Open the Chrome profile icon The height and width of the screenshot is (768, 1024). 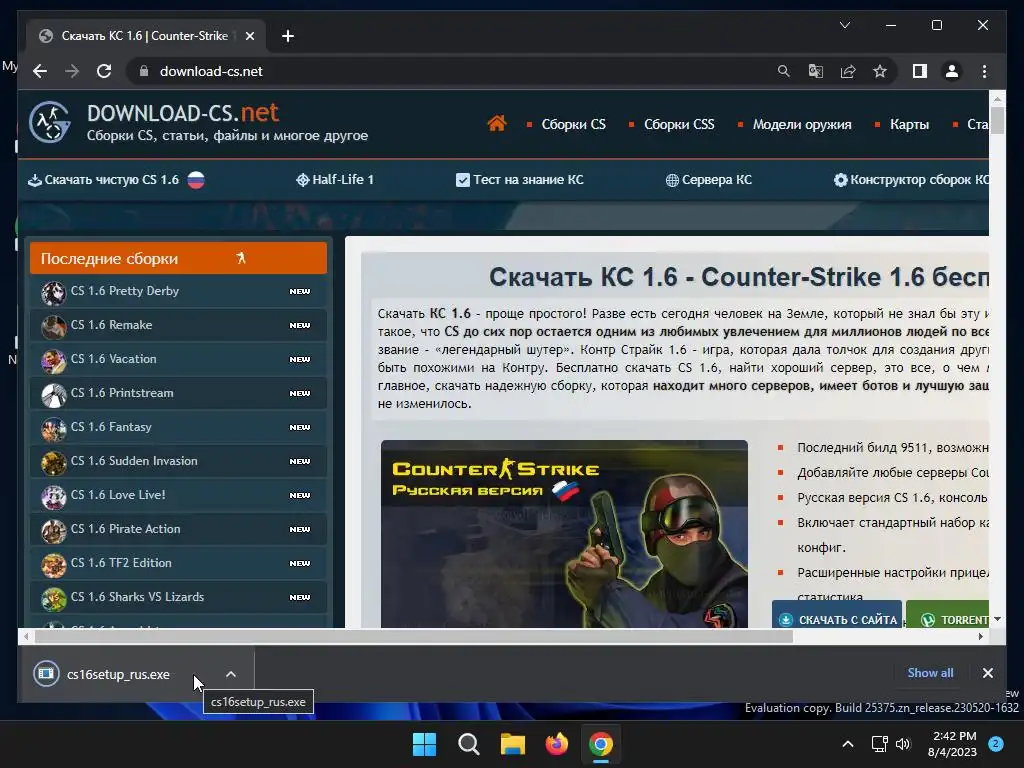point(952,71)
